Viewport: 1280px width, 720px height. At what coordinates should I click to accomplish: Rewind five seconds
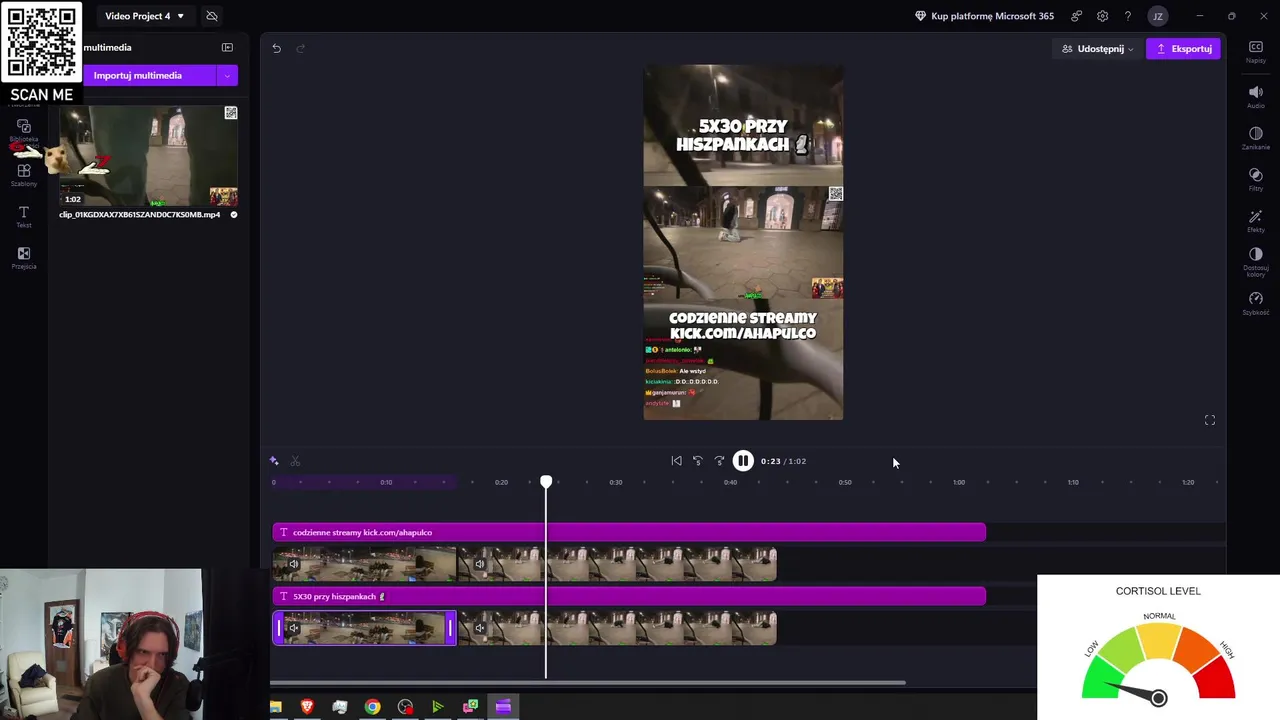tap(698, 461)
